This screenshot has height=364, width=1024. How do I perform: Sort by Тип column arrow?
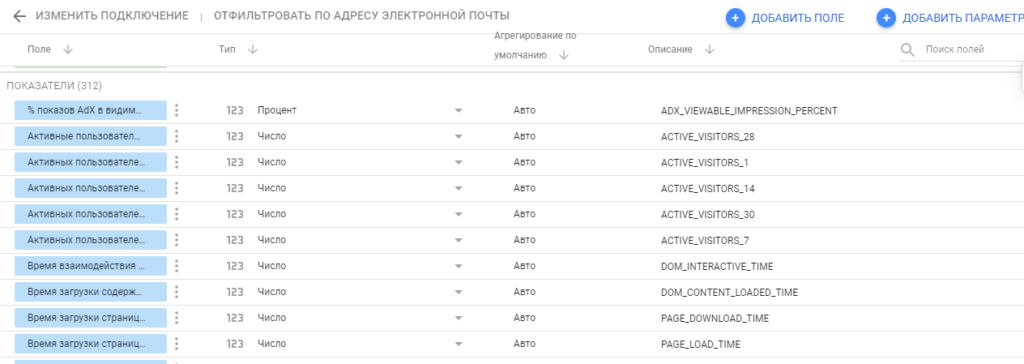point(253,50)
